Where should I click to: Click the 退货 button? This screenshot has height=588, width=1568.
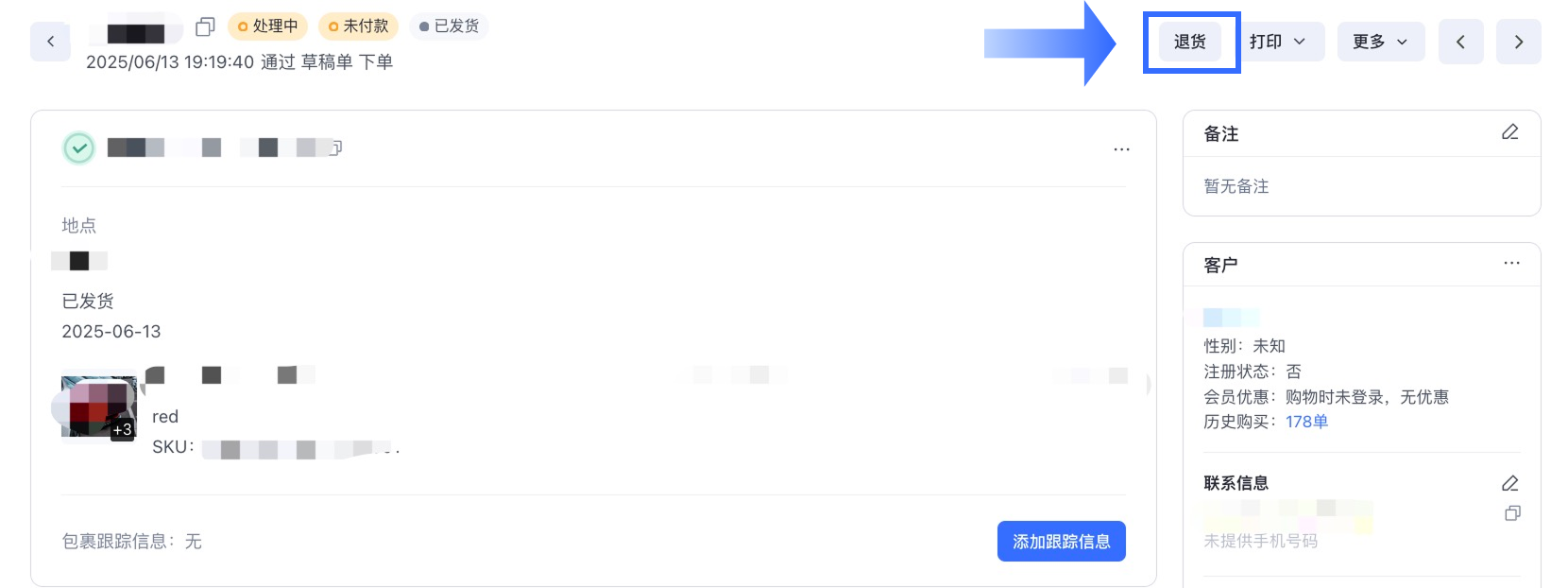coord(1190,42)
